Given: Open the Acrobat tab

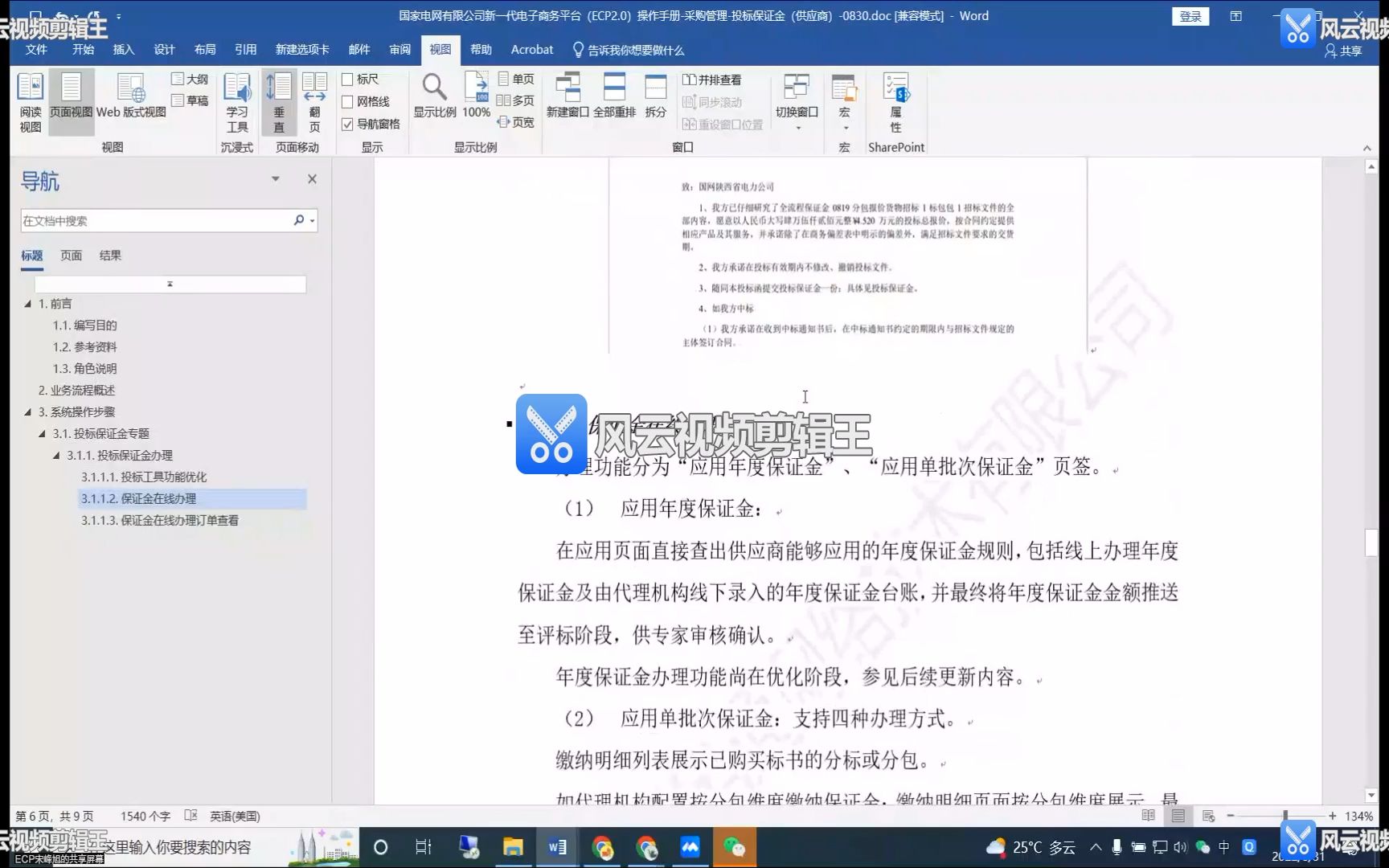Looking at the screenshot, I should (x=532, y=50).
